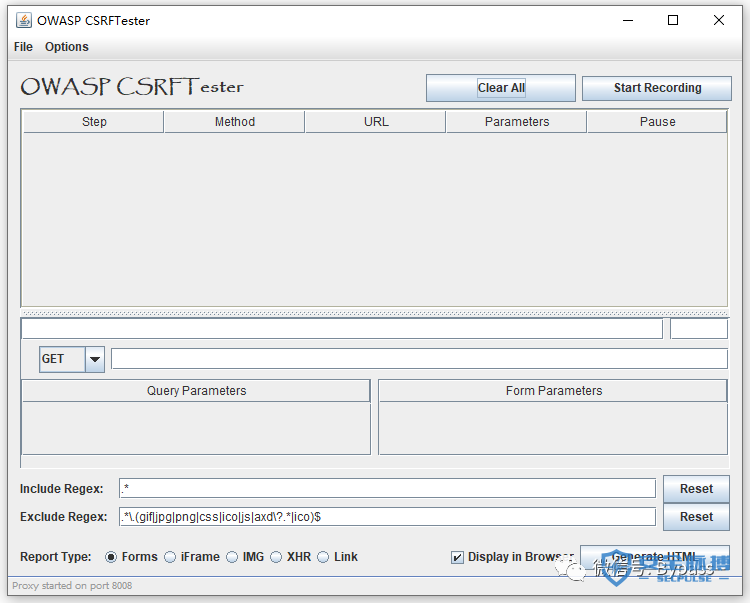Screen dimensions: 750x603
Task: Click the Method column header
Action: pyautogui.click(x=234, y=121)
